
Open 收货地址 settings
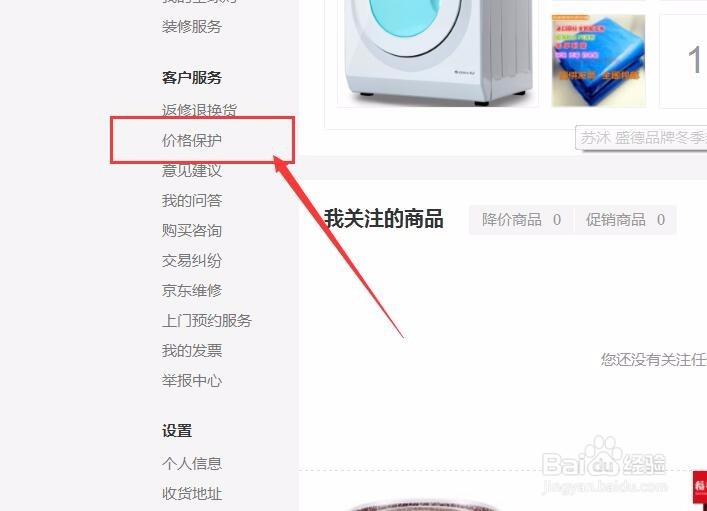click(x=192, y=493)
